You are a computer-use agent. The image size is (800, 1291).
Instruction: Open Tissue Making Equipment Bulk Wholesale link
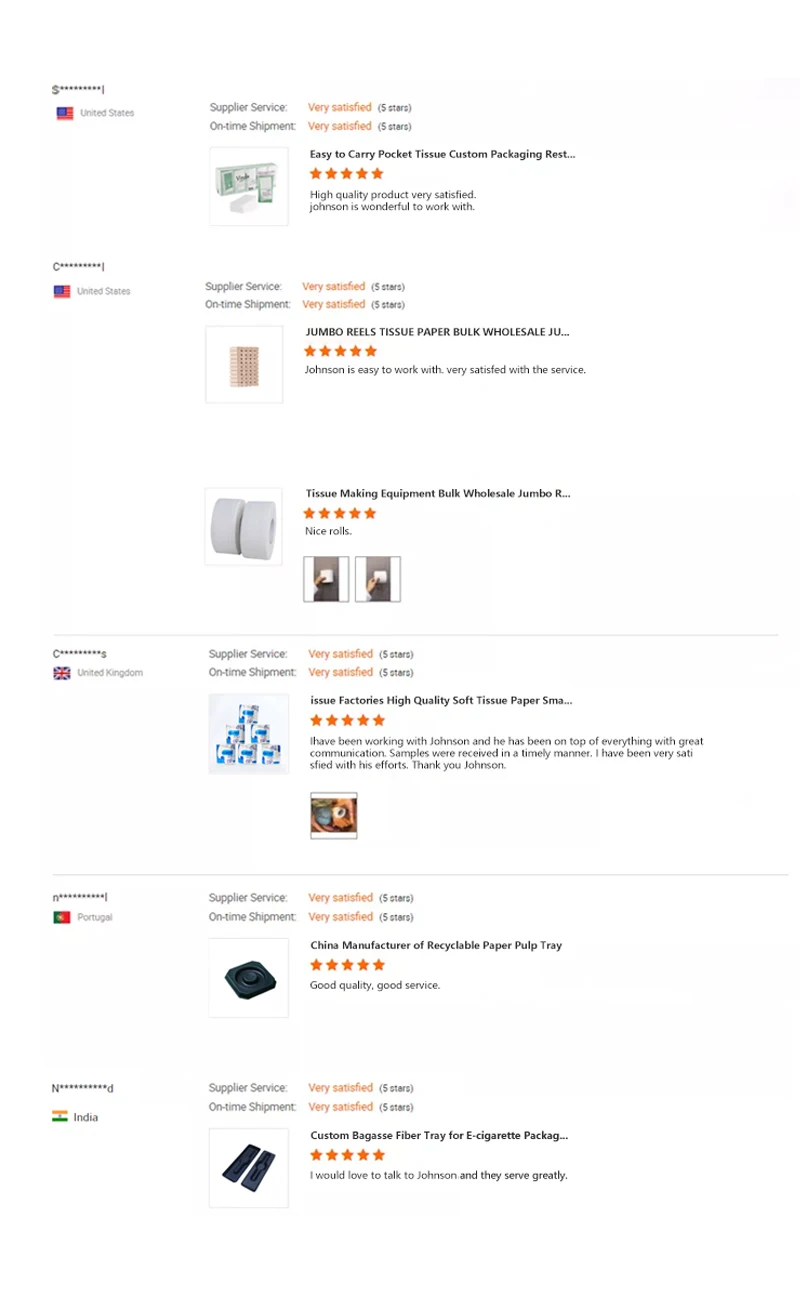click(438, 493)
